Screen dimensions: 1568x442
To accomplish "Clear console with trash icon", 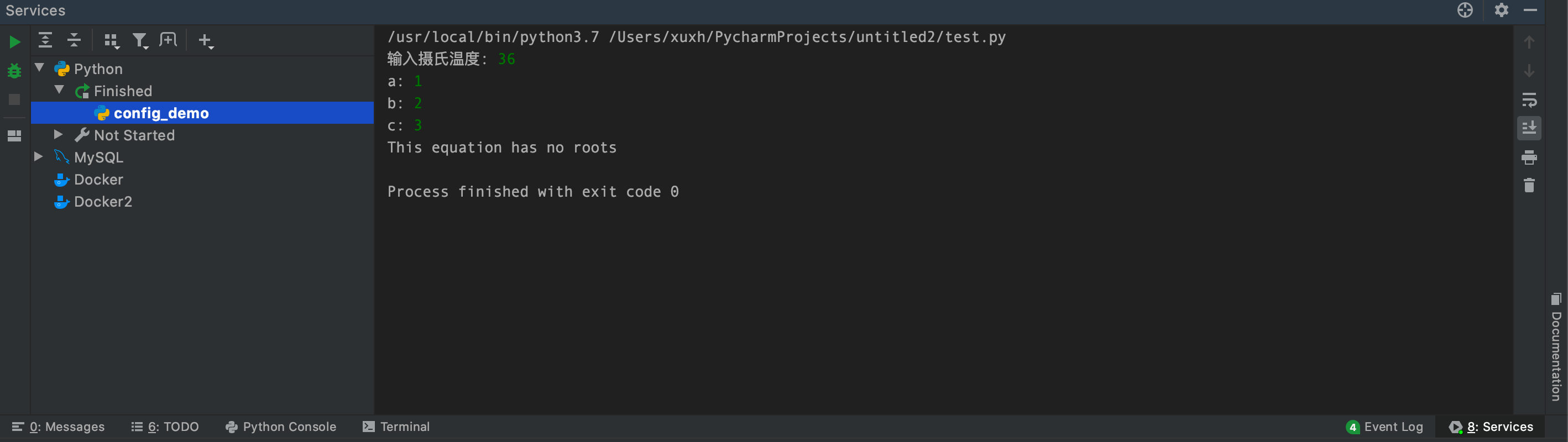I will 1529,185.
